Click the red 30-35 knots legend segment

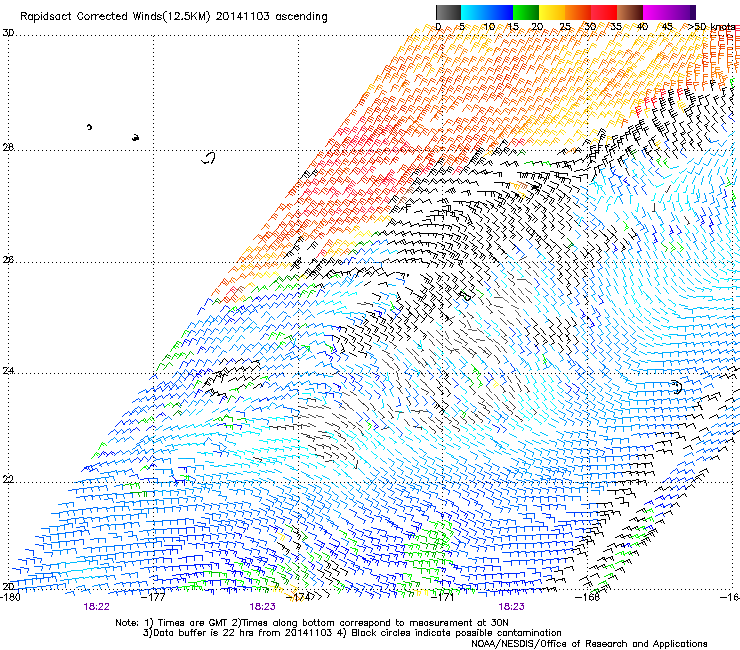[x=604, y=12]
